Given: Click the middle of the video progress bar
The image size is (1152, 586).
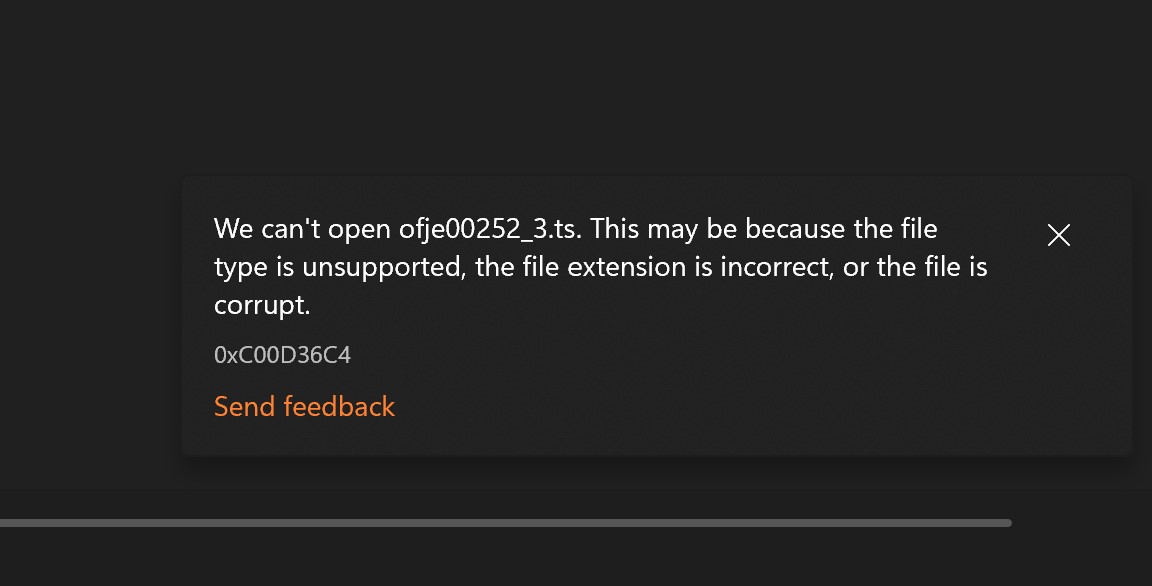Looking at the screenshot, I should coord(505,523).
